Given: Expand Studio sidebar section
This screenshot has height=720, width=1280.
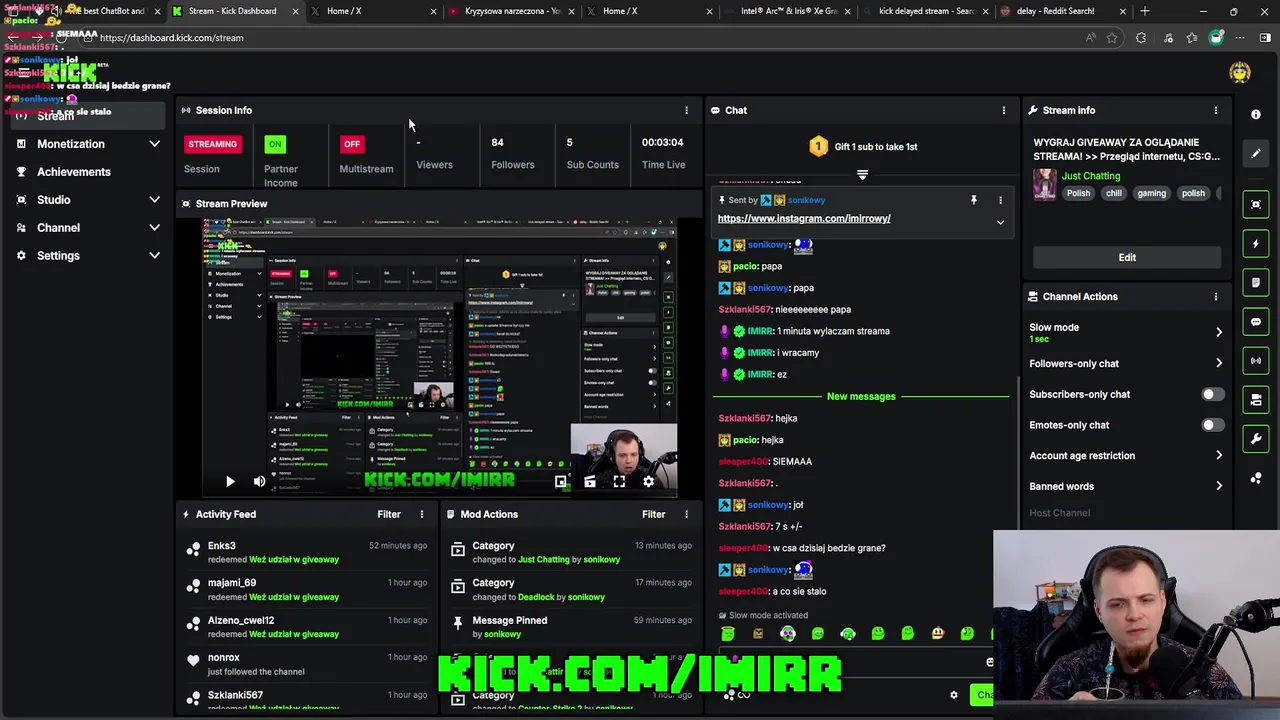Looking at the screenshot, I should pos(154,200).
